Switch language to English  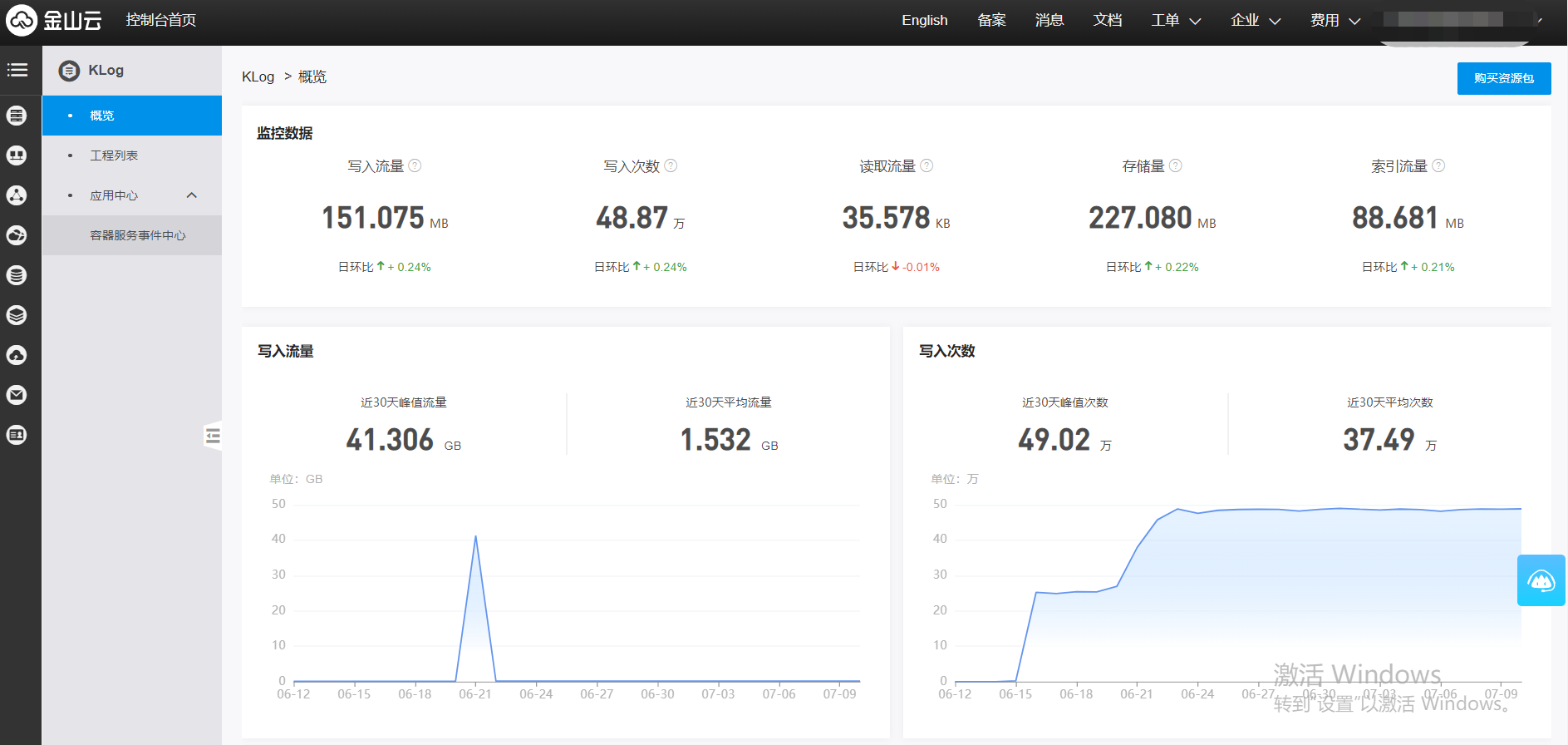coord(924,20)
